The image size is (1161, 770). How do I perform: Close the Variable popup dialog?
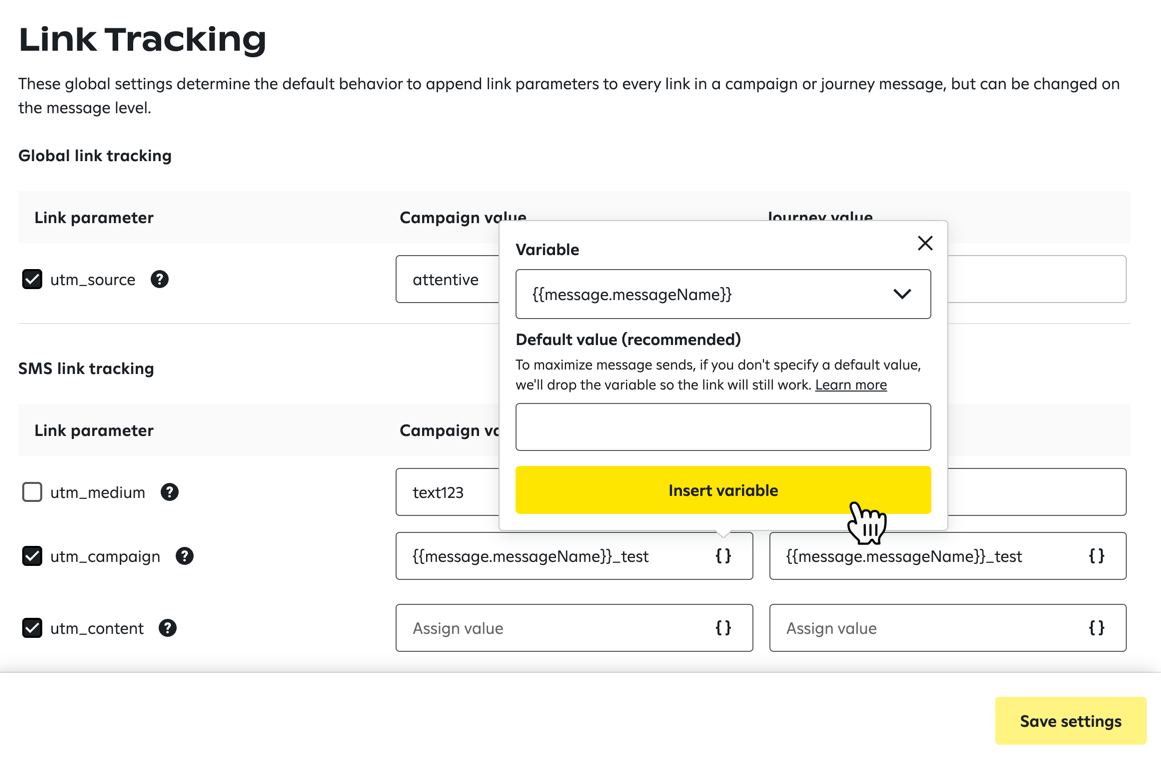(924, 242)
